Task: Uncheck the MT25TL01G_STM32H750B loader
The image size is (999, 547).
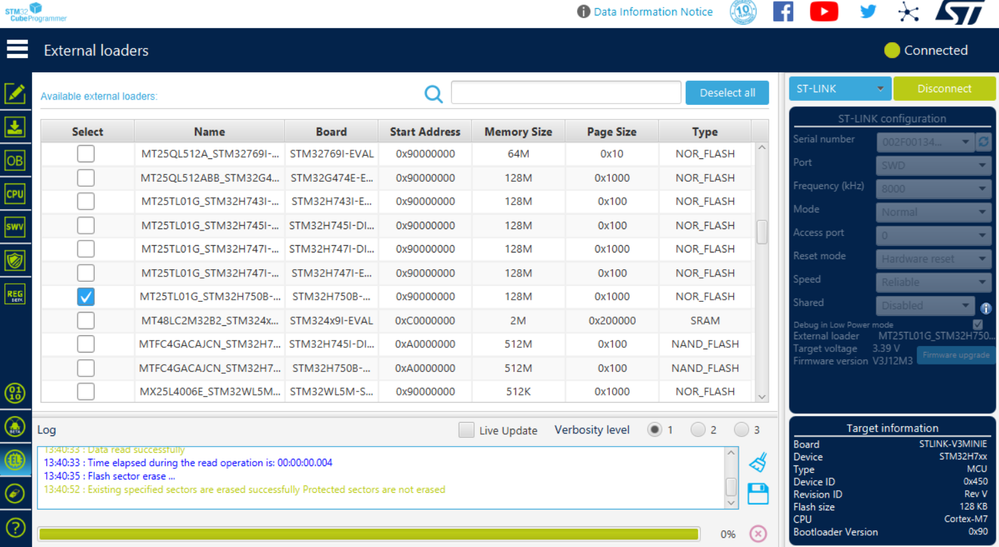Action: (x=86, y=297)
